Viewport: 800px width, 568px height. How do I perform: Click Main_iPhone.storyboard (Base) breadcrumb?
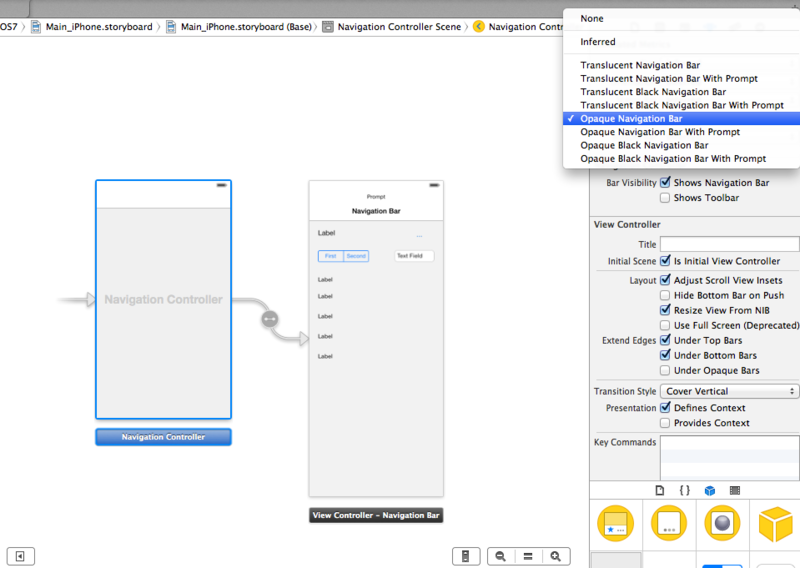click(246, 27)
